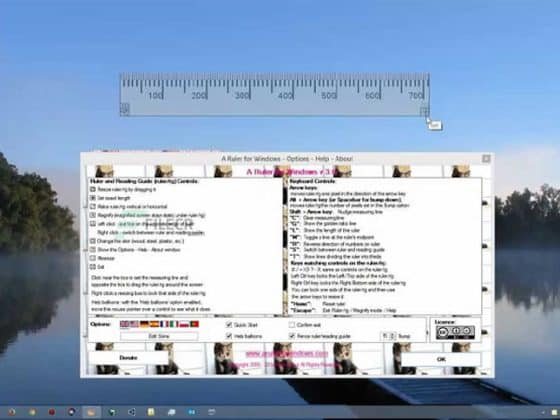
Task: Switch language using the Italian flag
Action: [174, 324]
